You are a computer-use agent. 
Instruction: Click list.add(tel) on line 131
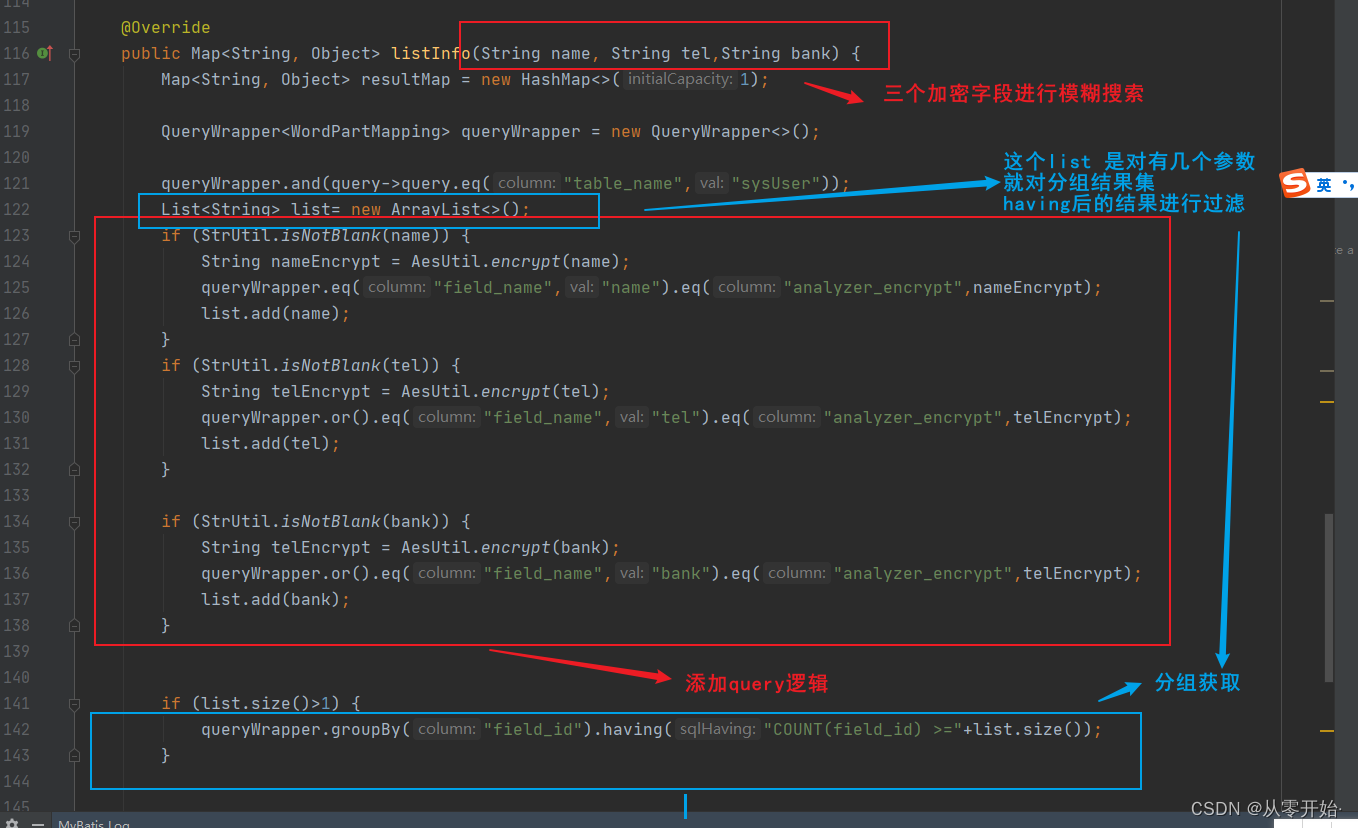tap(266, 443)
